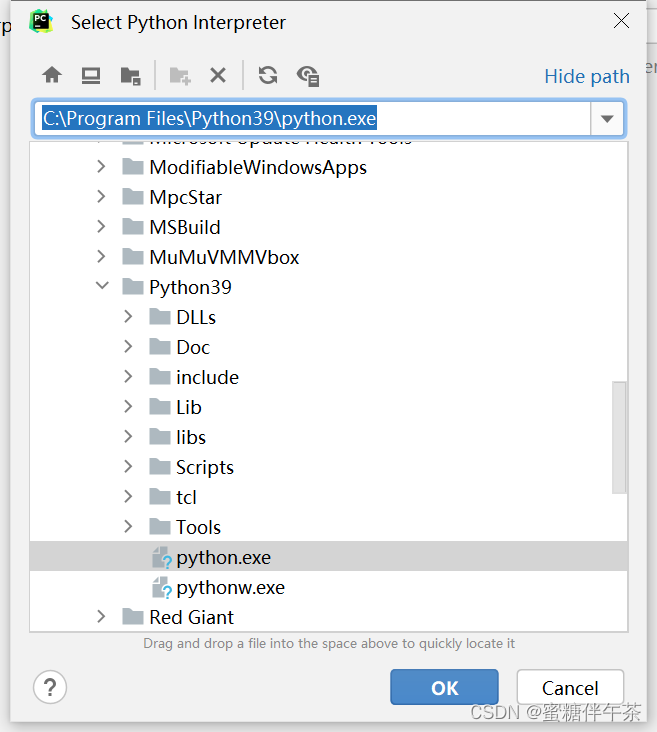
Task: Select the Tools folder row
Action: [x=329, y=527]
